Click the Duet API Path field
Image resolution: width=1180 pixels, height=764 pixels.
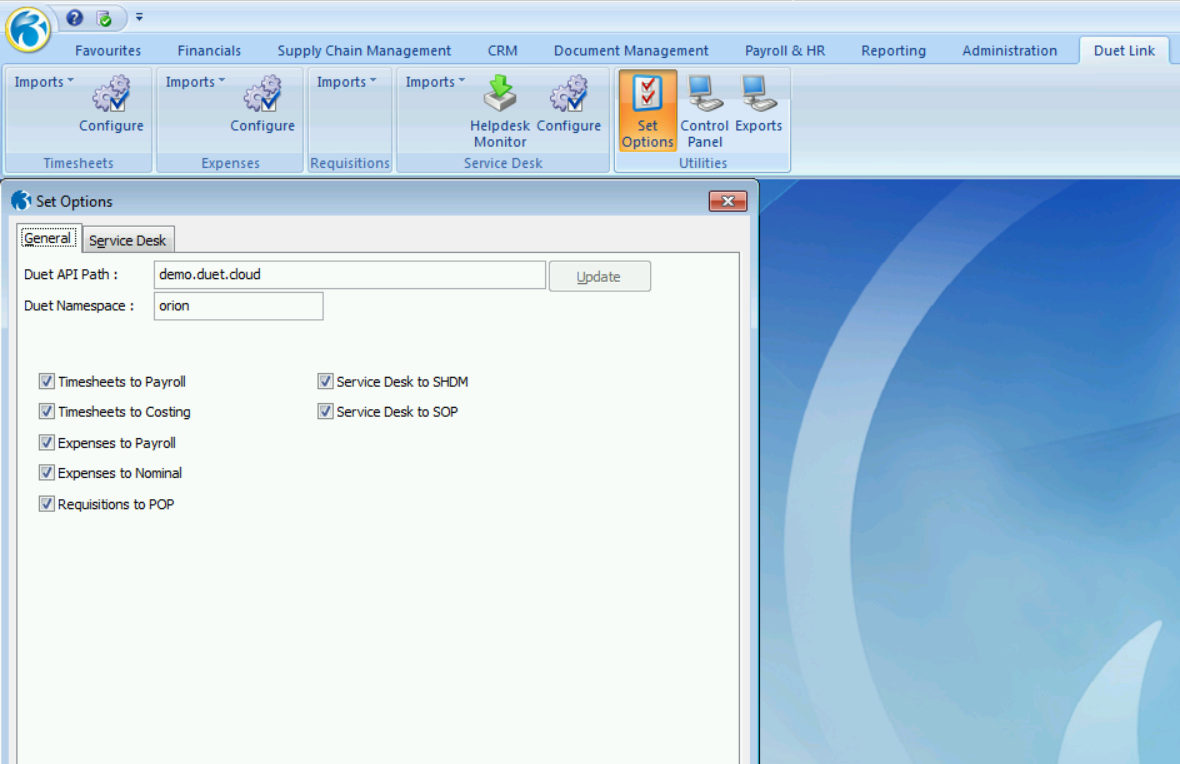pos(350,275)
